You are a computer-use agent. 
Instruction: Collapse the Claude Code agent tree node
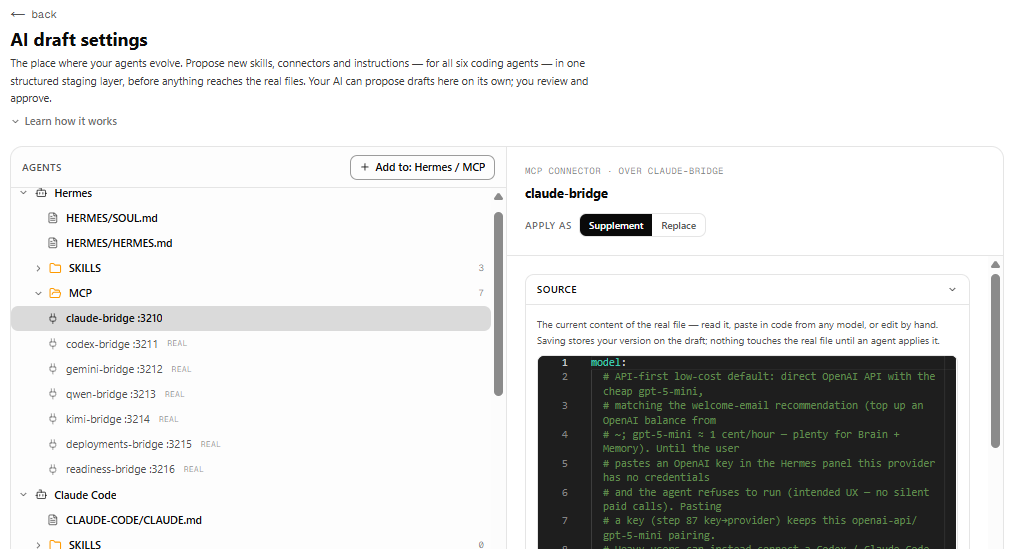(x=23, y=494)
